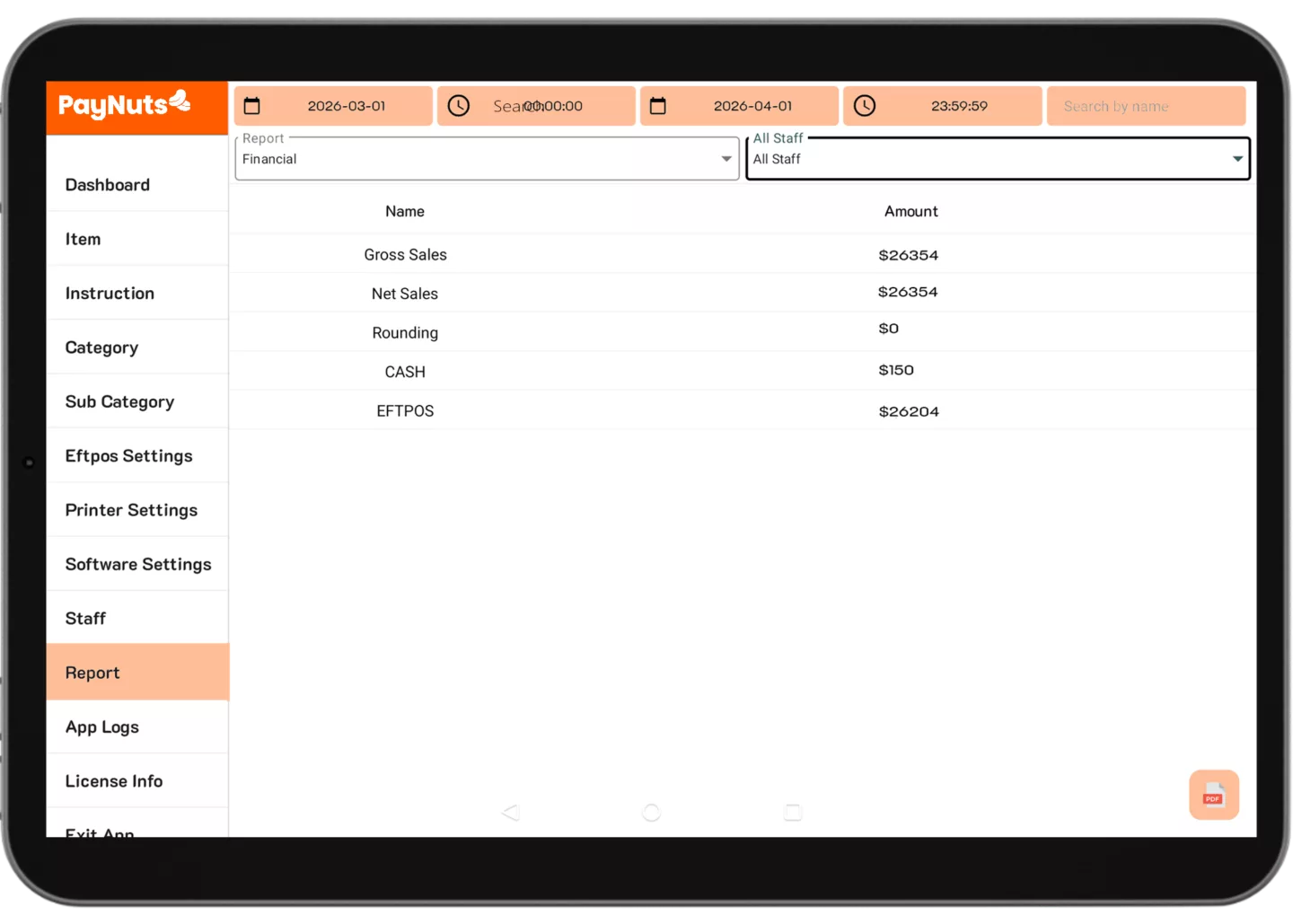Expand the All Staff dropdown
Image resolution: width=1293 pixels, height=924 pixels.
point(1236,158)
